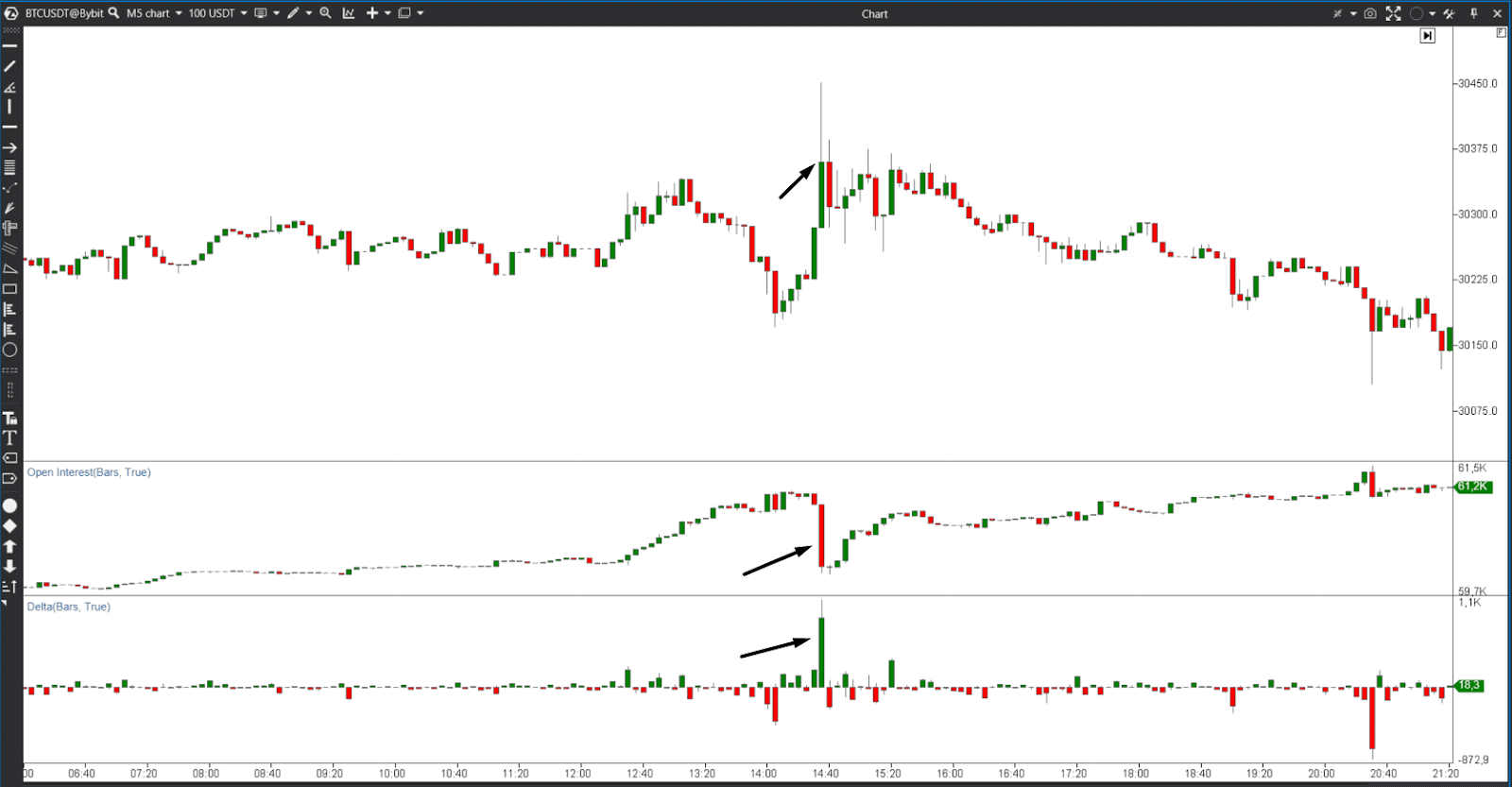Select the horizontal line tool below vertical line
Image resolution: width=1512 pixels, height=787 pixels.
point(9,127)
